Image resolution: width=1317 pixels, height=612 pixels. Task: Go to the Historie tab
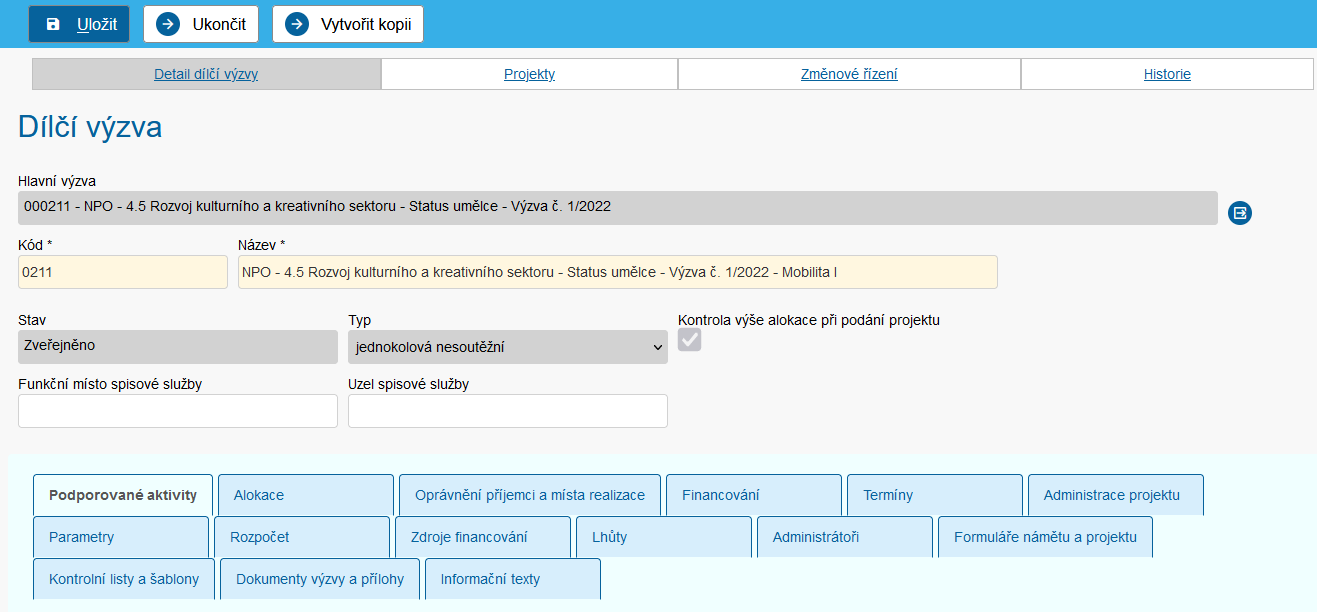click(1167, 74)
